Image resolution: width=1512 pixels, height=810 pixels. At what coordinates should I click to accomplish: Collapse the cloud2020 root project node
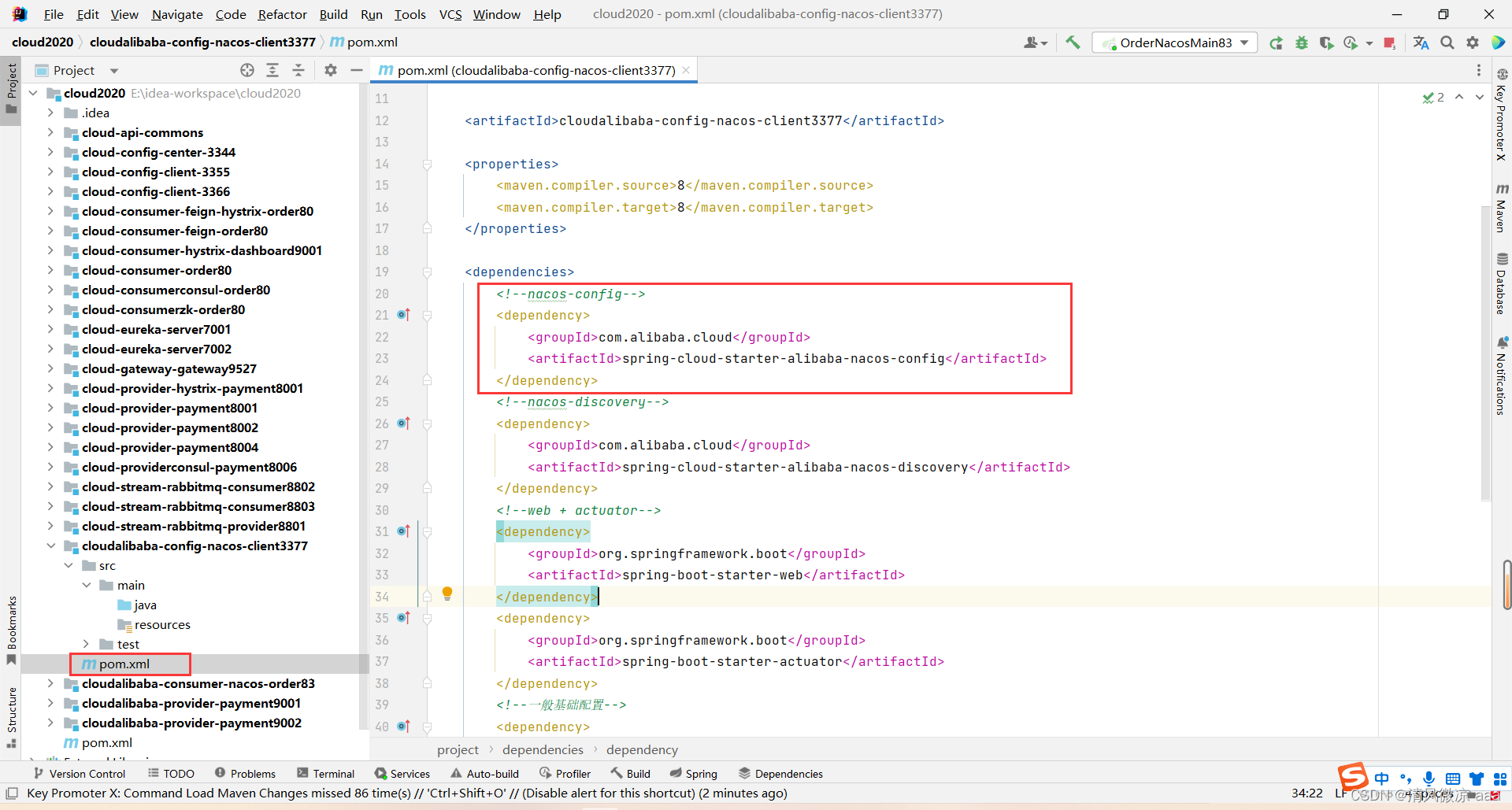pos(33,93)
